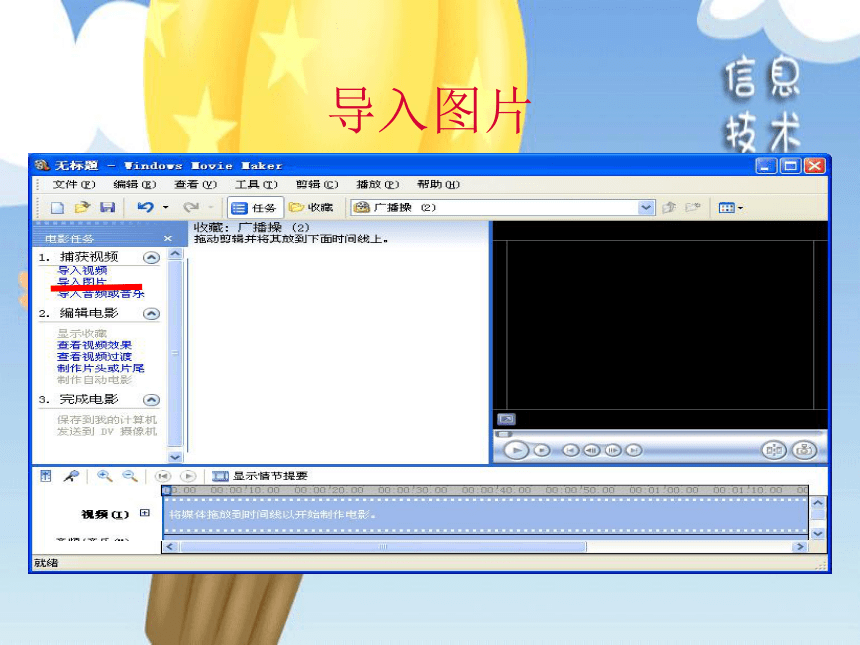
Task: Click the 查看视频效果 link
Action: (94, 345)
